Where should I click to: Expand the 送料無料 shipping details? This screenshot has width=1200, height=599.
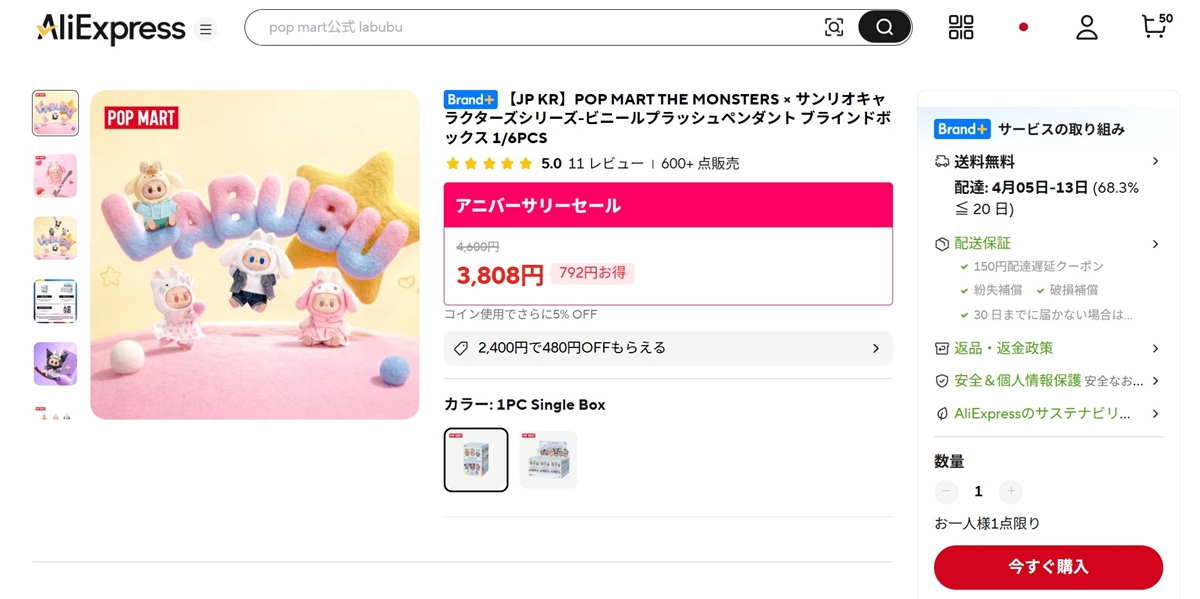1155,161
